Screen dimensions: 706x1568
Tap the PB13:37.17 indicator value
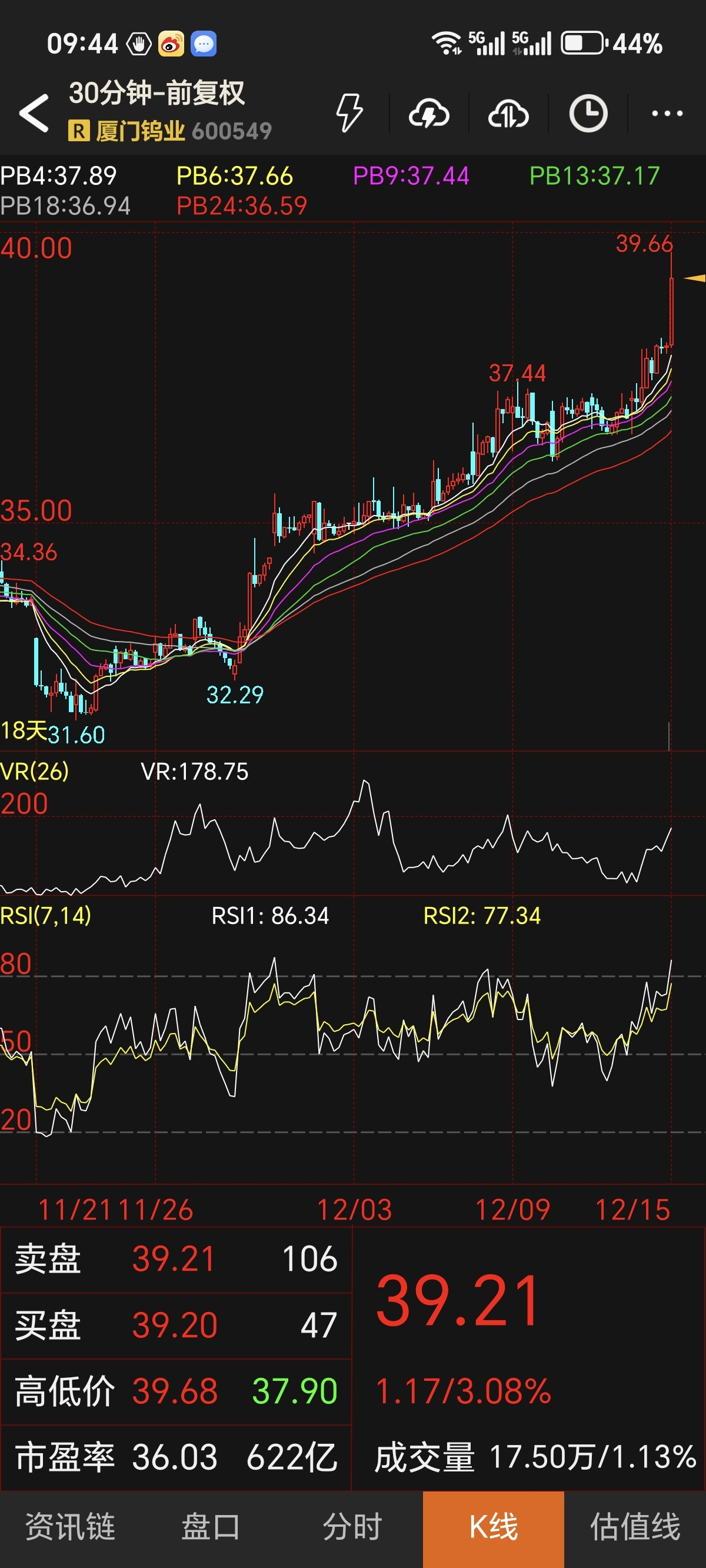tap(594, 176)
